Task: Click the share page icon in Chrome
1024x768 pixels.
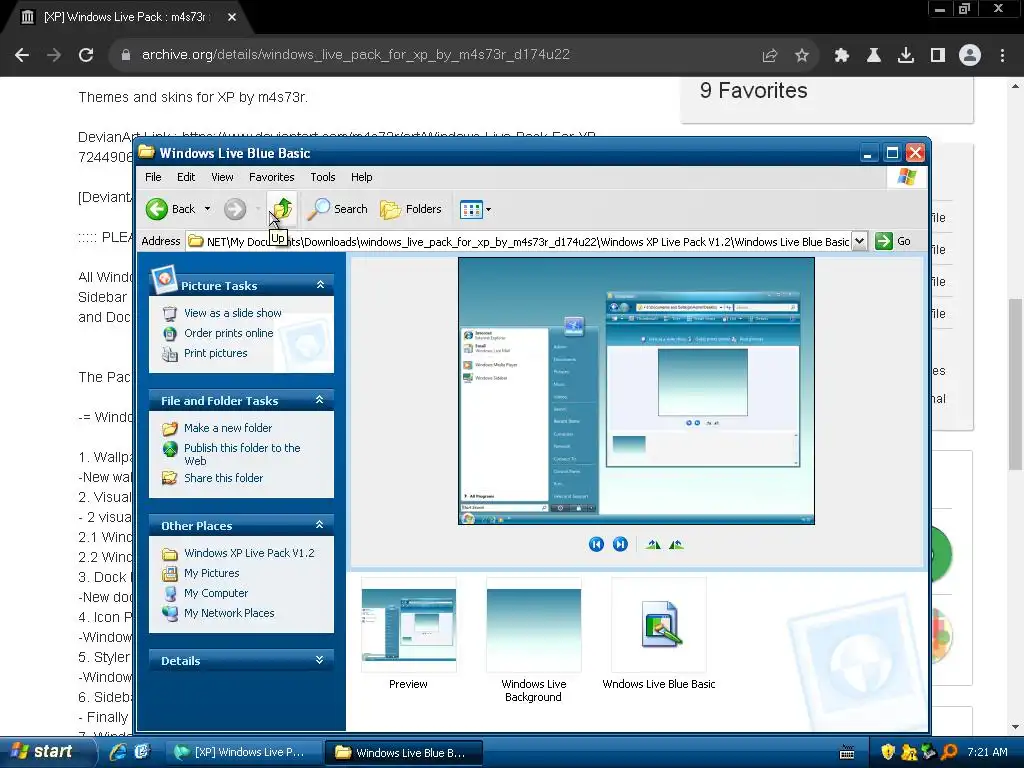Action: (770, 56)
